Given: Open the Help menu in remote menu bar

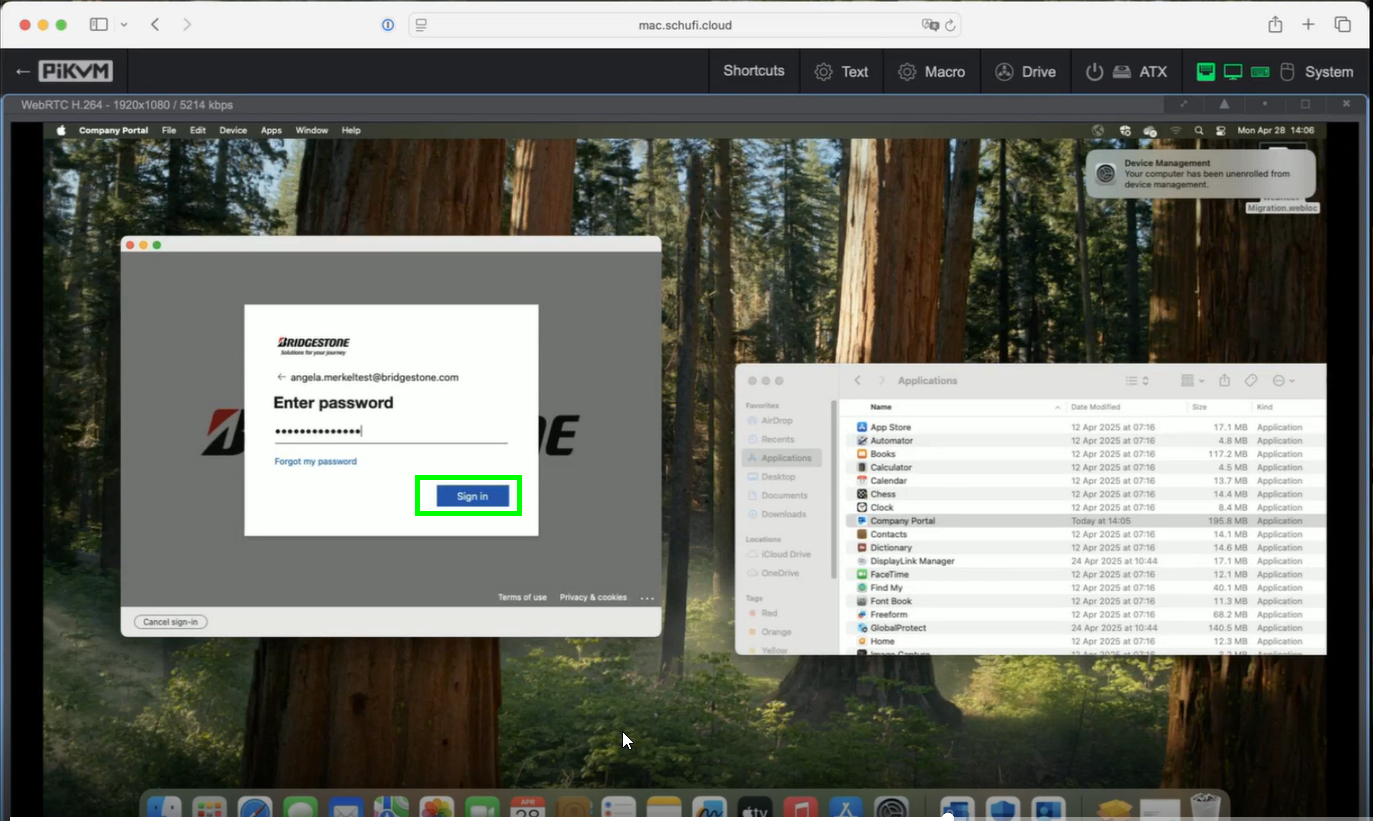Looking at the screenshot, I should [351, 130].
